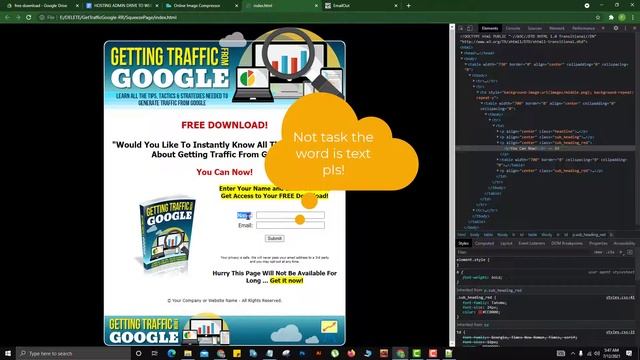
Task: Select body in the DOM breadcrumb bar
Action: tap(475, 235)
